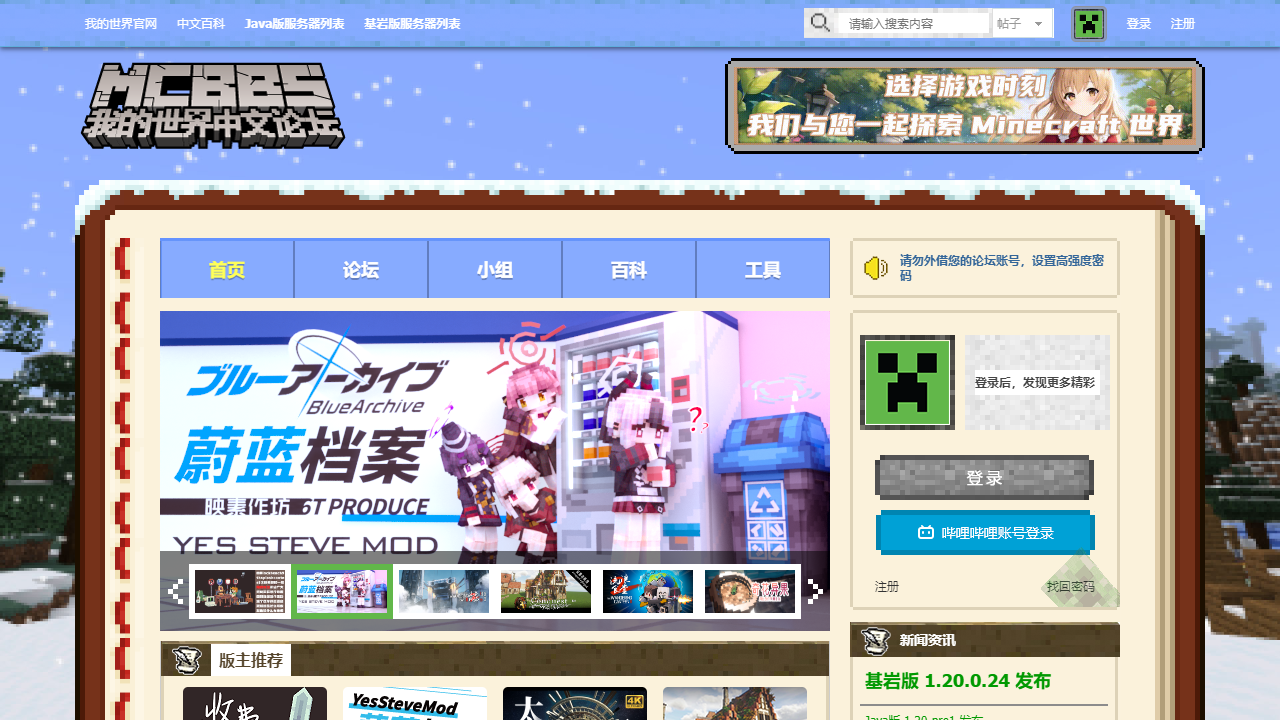Click the Minecraft anime banner ad

(965, 106)
